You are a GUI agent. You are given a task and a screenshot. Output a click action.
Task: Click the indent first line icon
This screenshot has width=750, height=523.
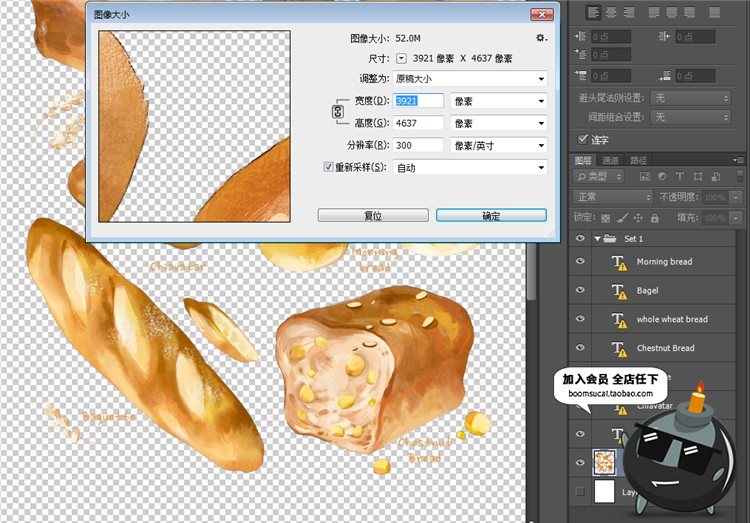[x=580, y=54]
